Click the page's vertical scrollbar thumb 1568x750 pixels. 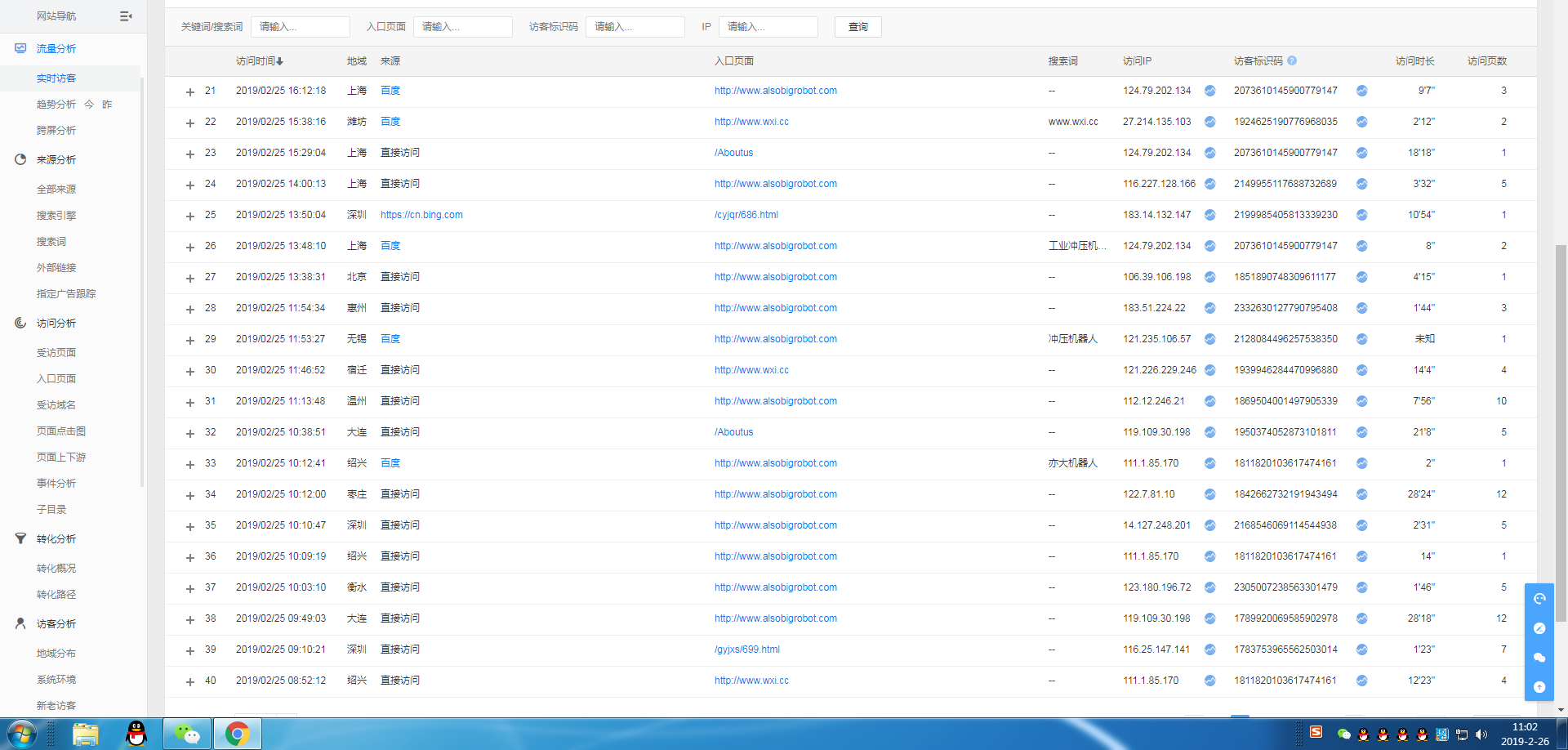1561,433
